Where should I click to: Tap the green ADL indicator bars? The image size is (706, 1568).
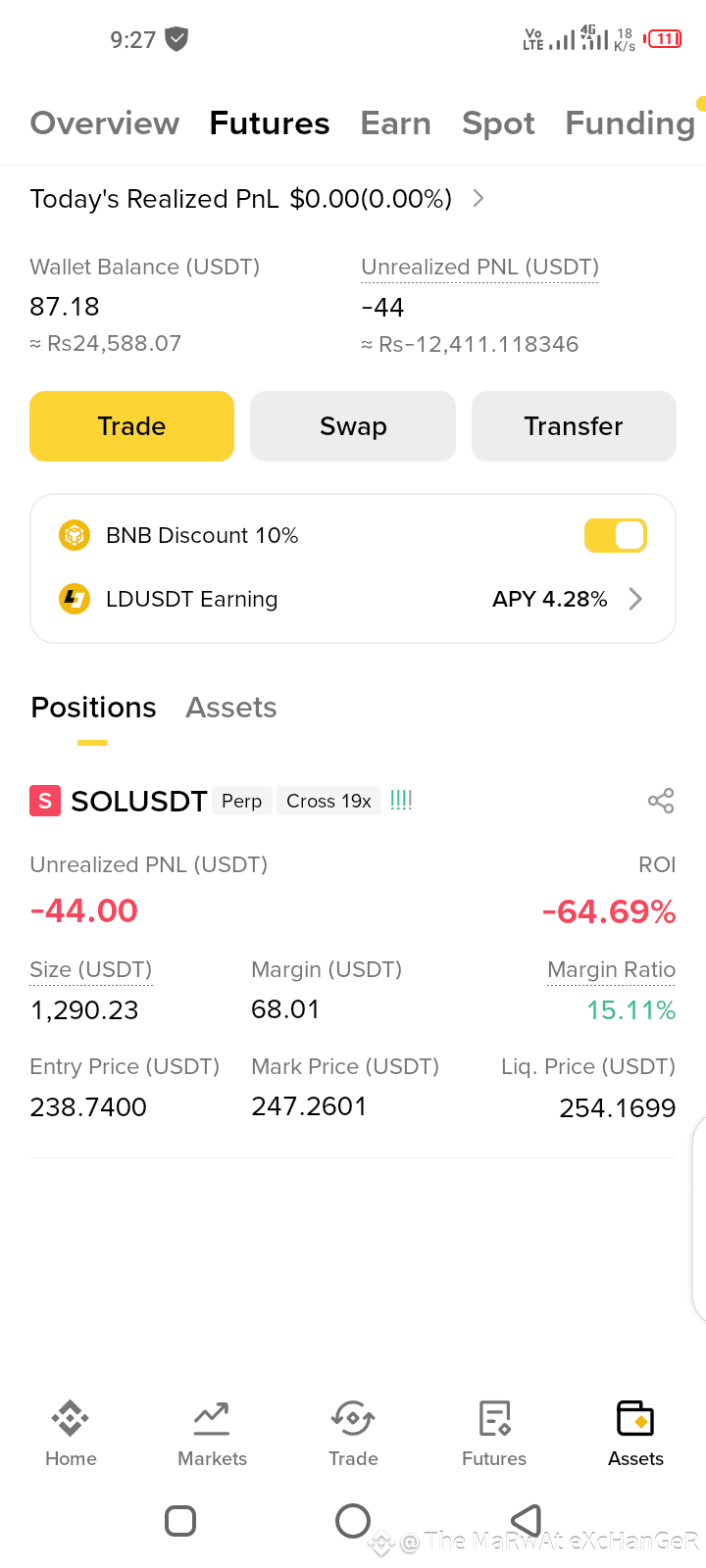point(401,801)
